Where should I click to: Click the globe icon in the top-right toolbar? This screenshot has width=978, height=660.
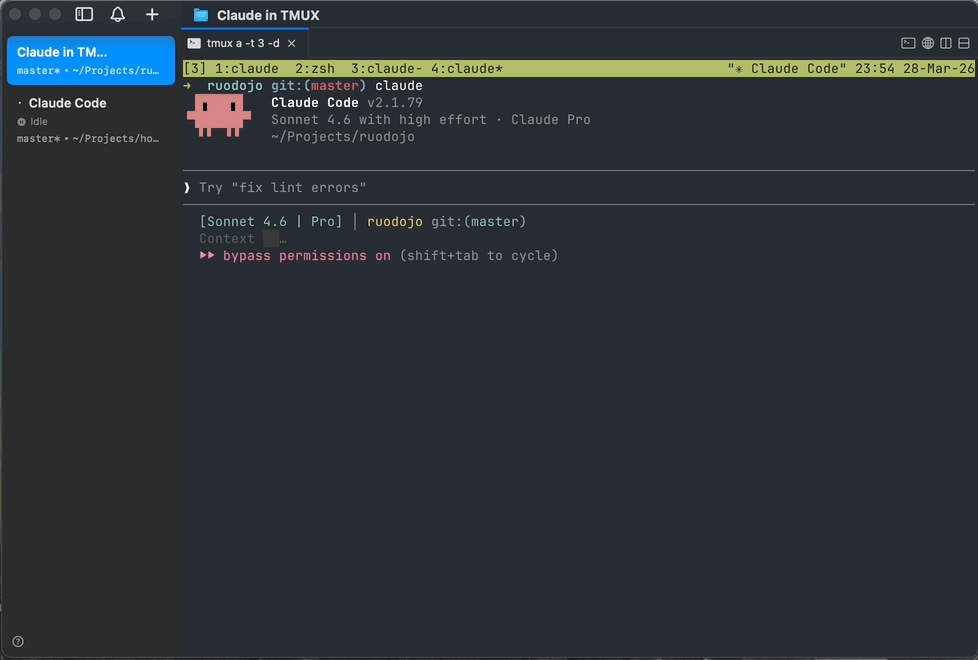coord(926,43)
